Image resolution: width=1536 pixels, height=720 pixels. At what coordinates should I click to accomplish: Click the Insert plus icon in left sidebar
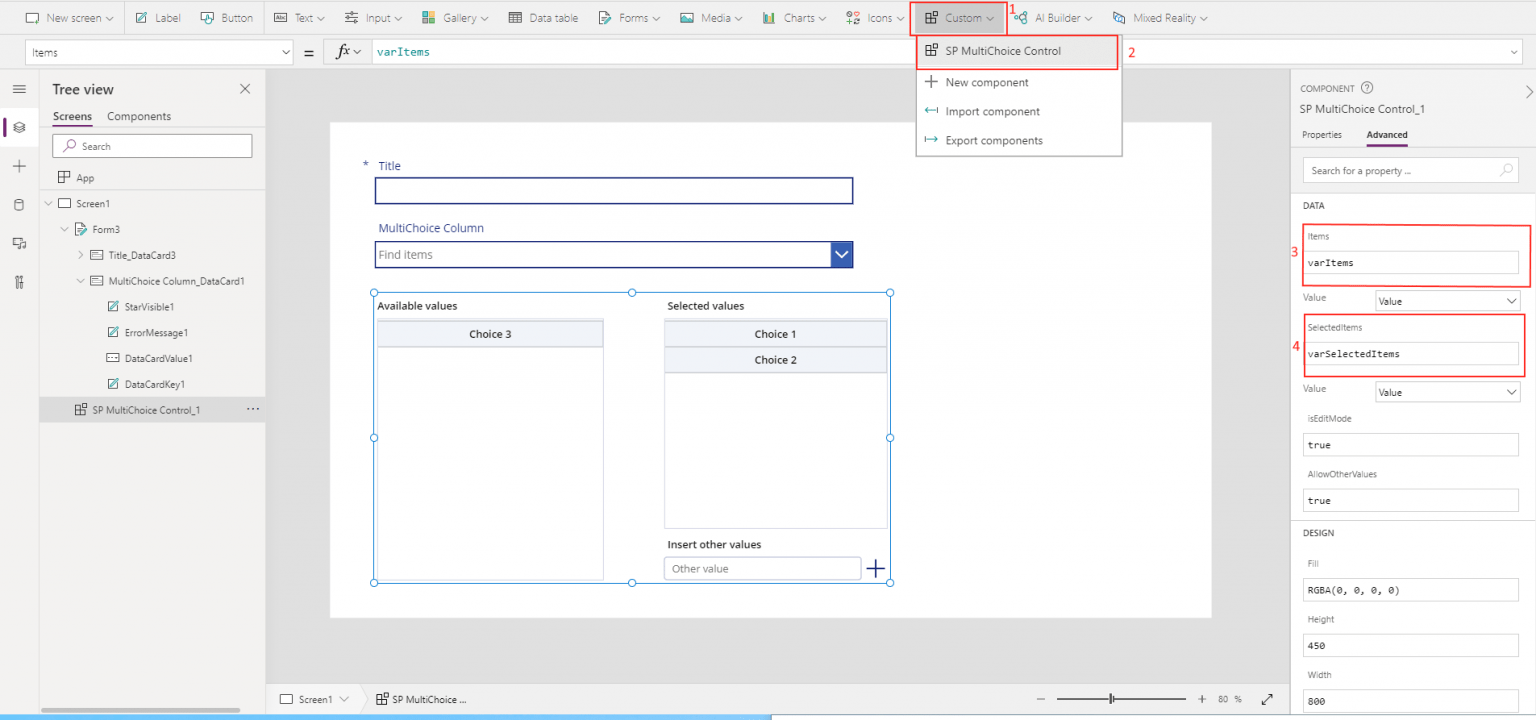[x=18, y=166]
